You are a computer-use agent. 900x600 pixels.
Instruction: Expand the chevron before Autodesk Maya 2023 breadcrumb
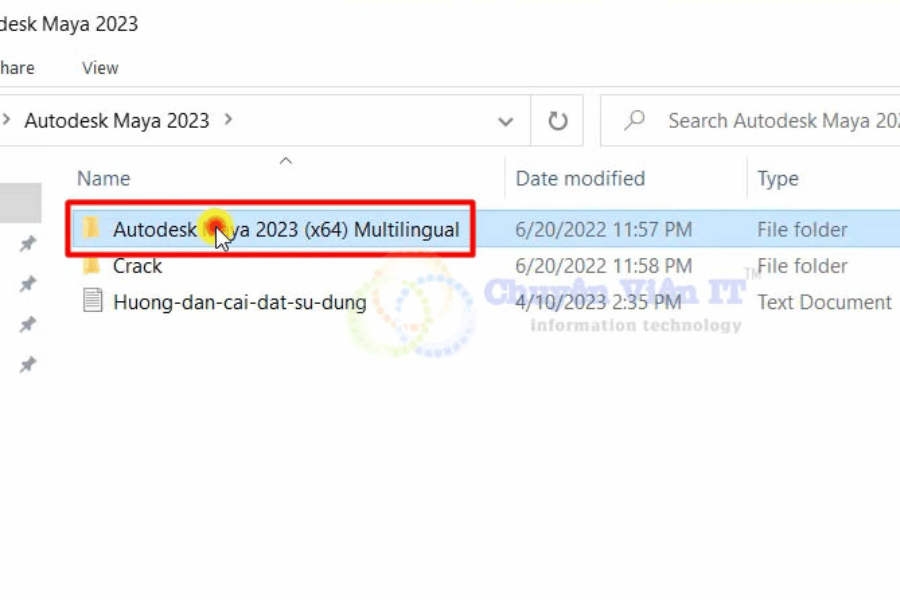click(6, 121)
